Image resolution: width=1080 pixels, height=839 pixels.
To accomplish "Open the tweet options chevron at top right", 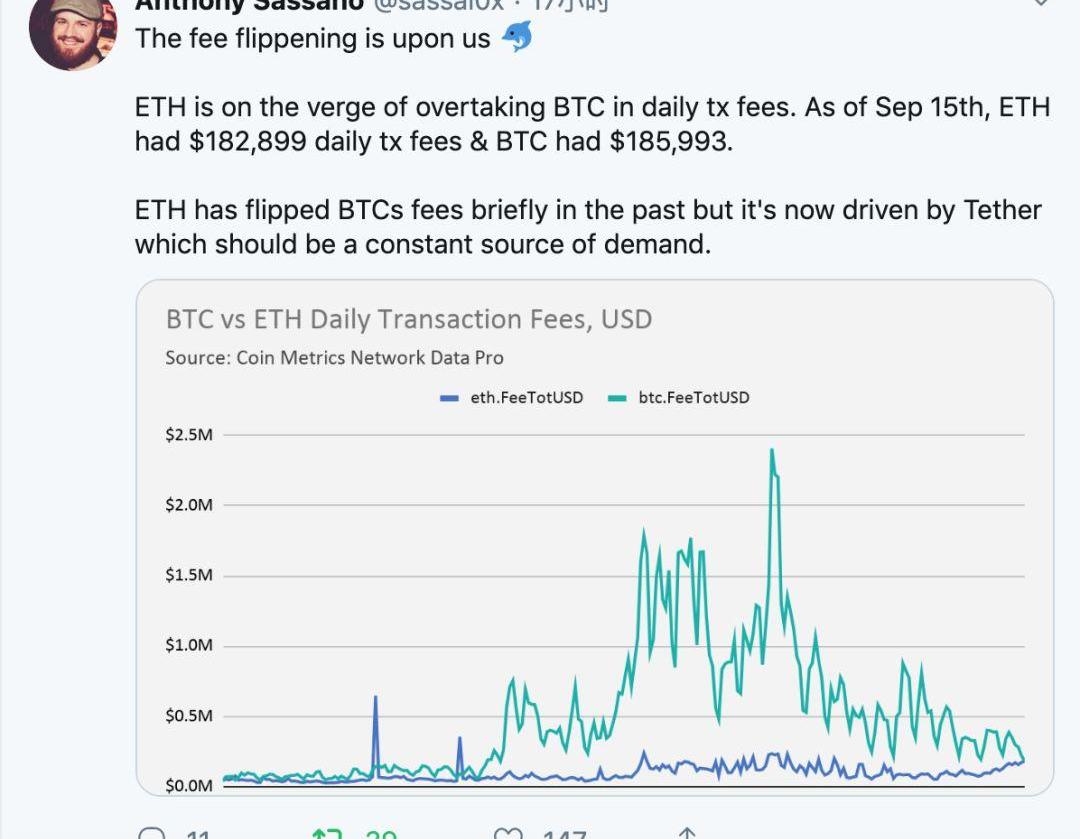I will [1041, 4].
